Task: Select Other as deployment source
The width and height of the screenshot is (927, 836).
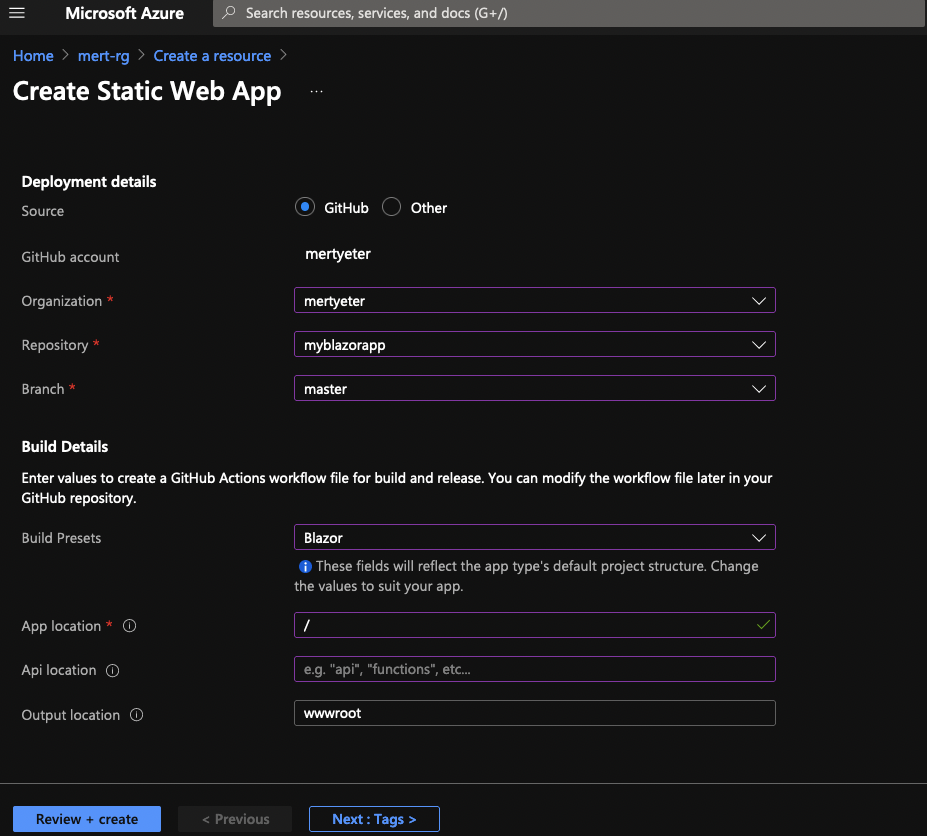Action: [x=391, y=207]
